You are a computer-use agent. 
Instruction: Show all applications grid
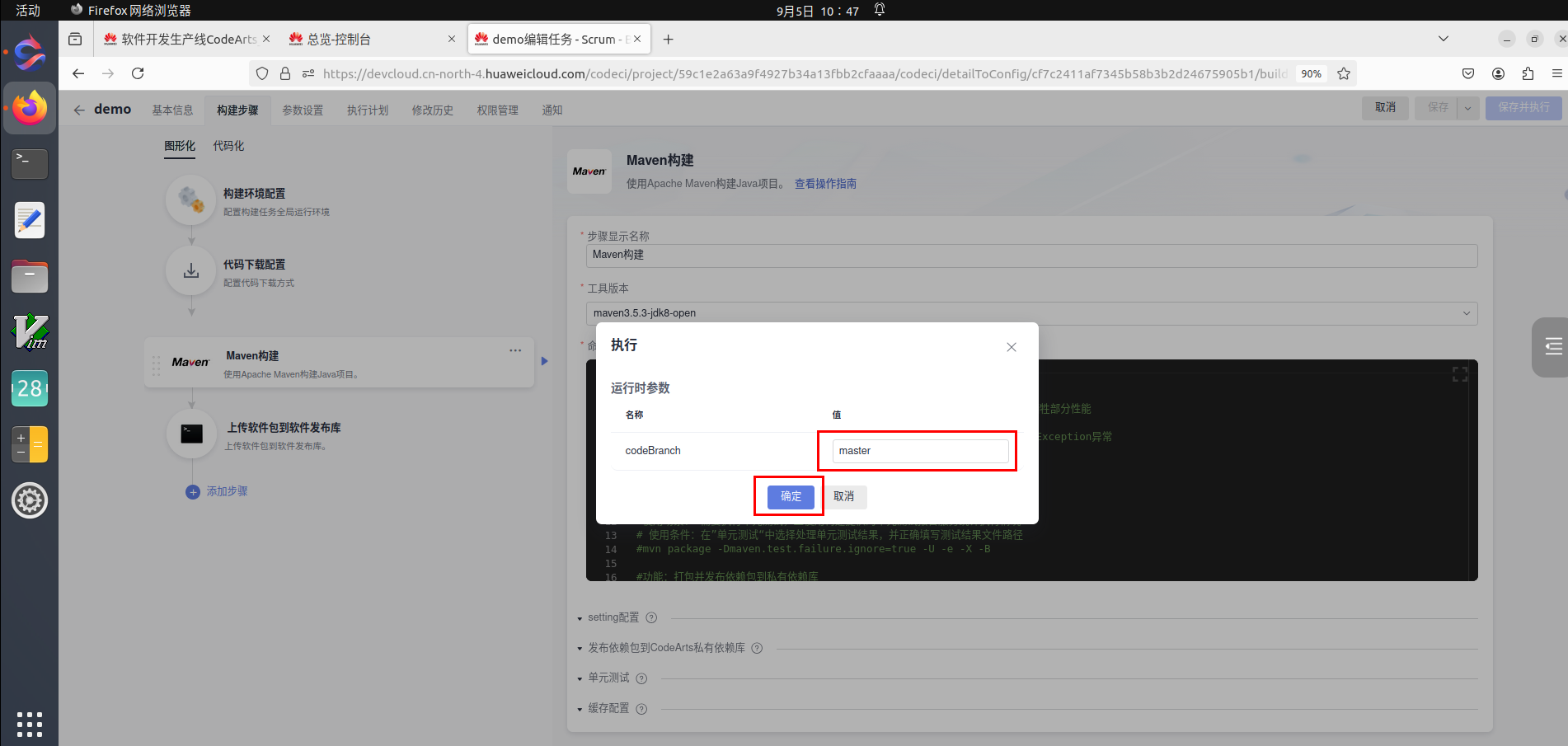click(30, 724)
